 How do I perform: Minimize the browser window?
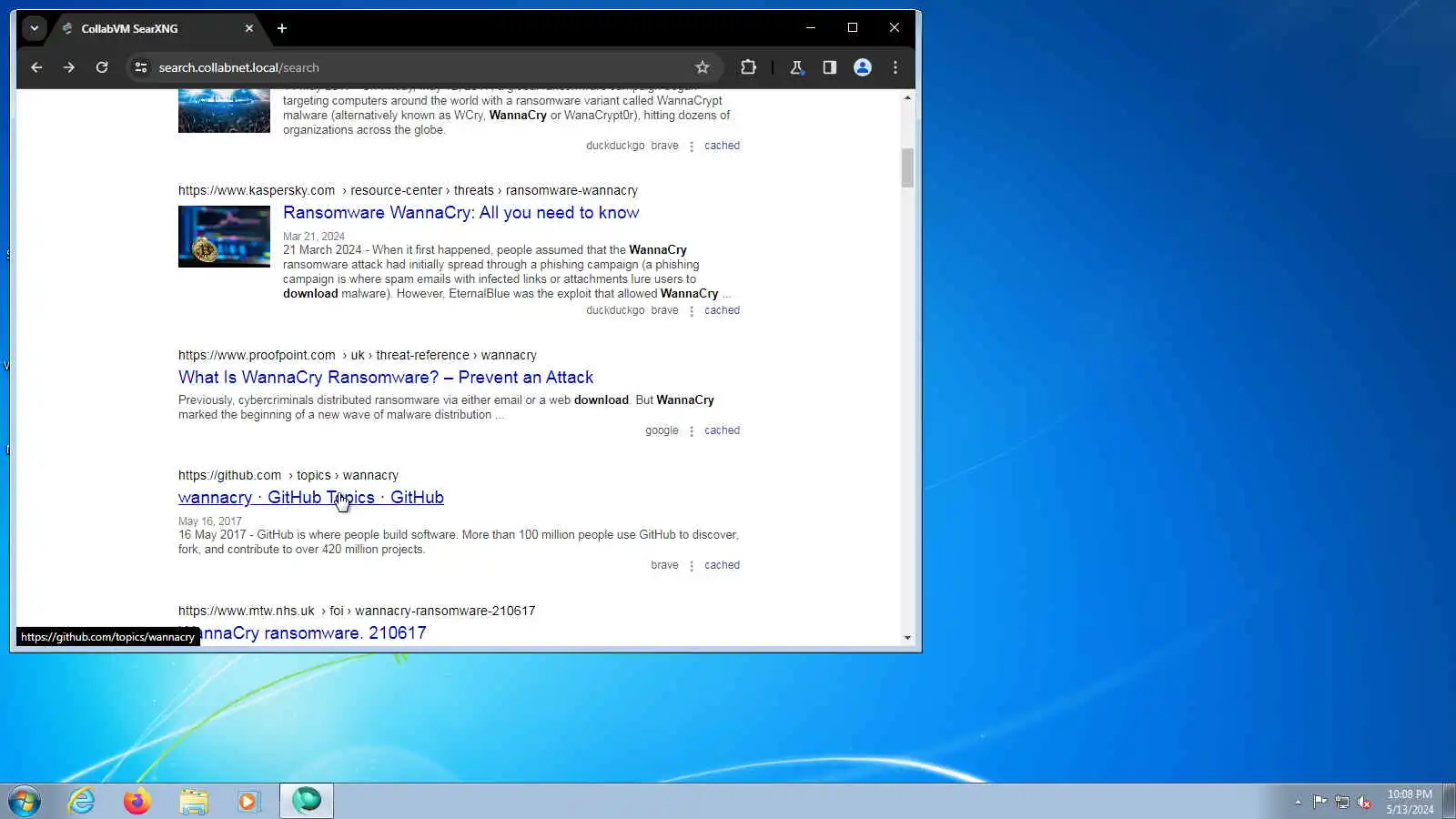[810, 28]
